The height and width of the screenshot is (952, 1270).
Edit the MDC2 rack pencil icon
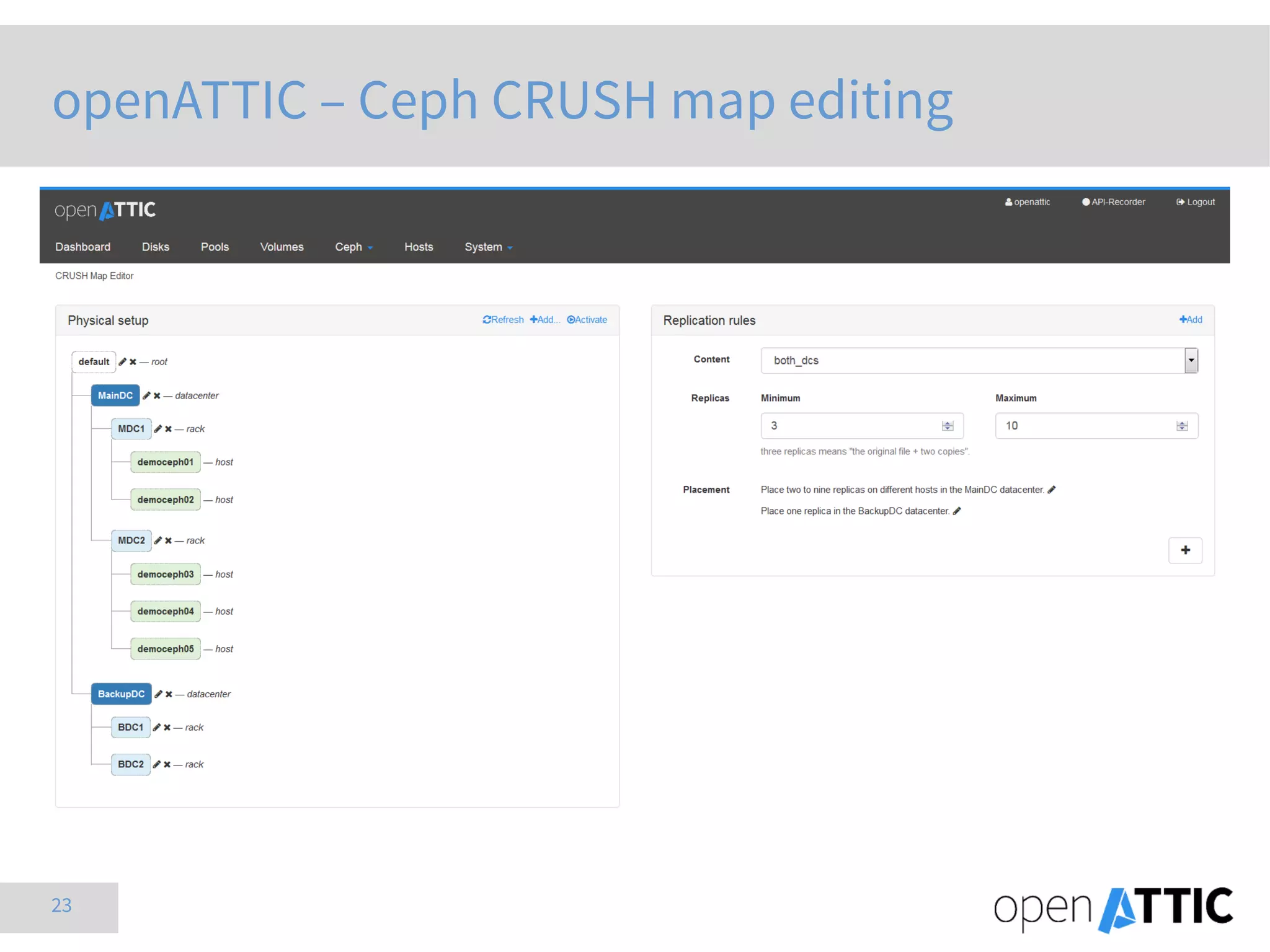coord(158,540)
